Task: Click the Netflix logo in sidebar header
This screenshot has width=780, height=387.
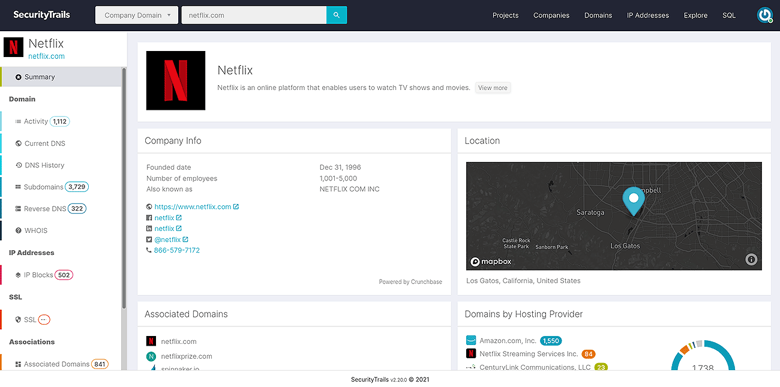Action: point(13,47)
